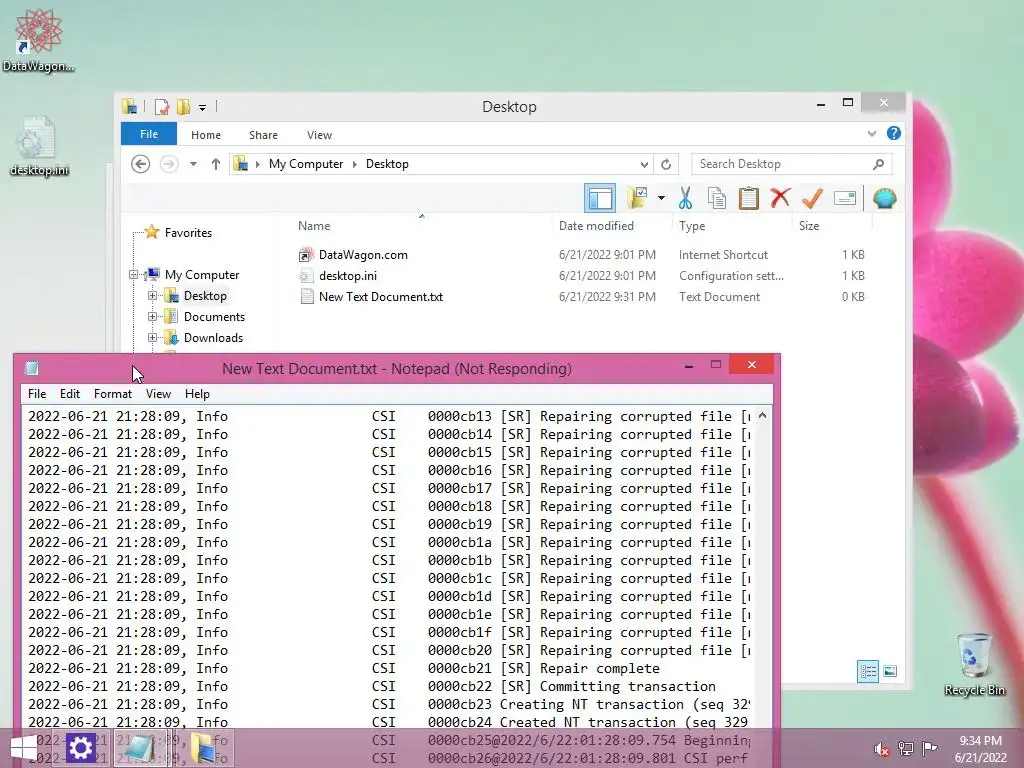
Task: Click the Action Center flag tray icon
Action: tap(929, 748)
